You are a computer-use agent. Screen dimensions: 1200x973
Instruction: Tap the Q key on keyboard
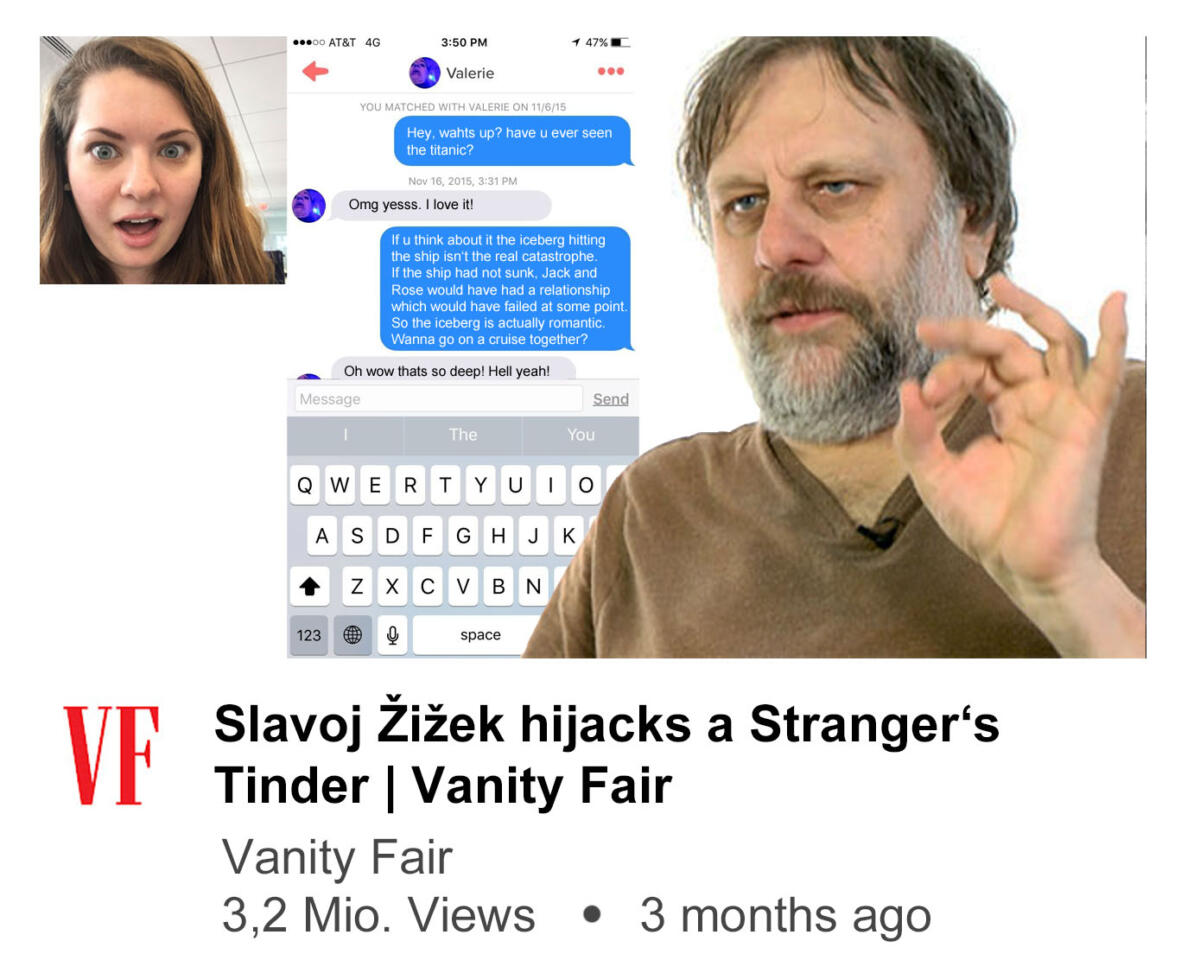(x=305, y=485)
